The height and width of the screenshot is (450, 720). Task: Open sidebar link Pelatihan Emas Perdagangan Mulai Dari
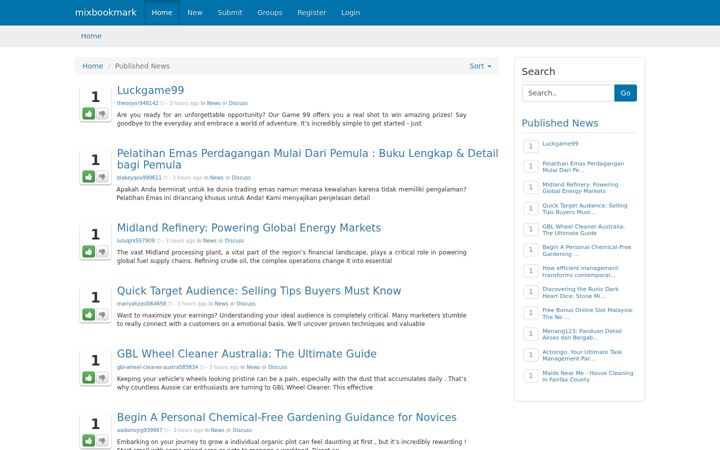(x=583, y=167)
